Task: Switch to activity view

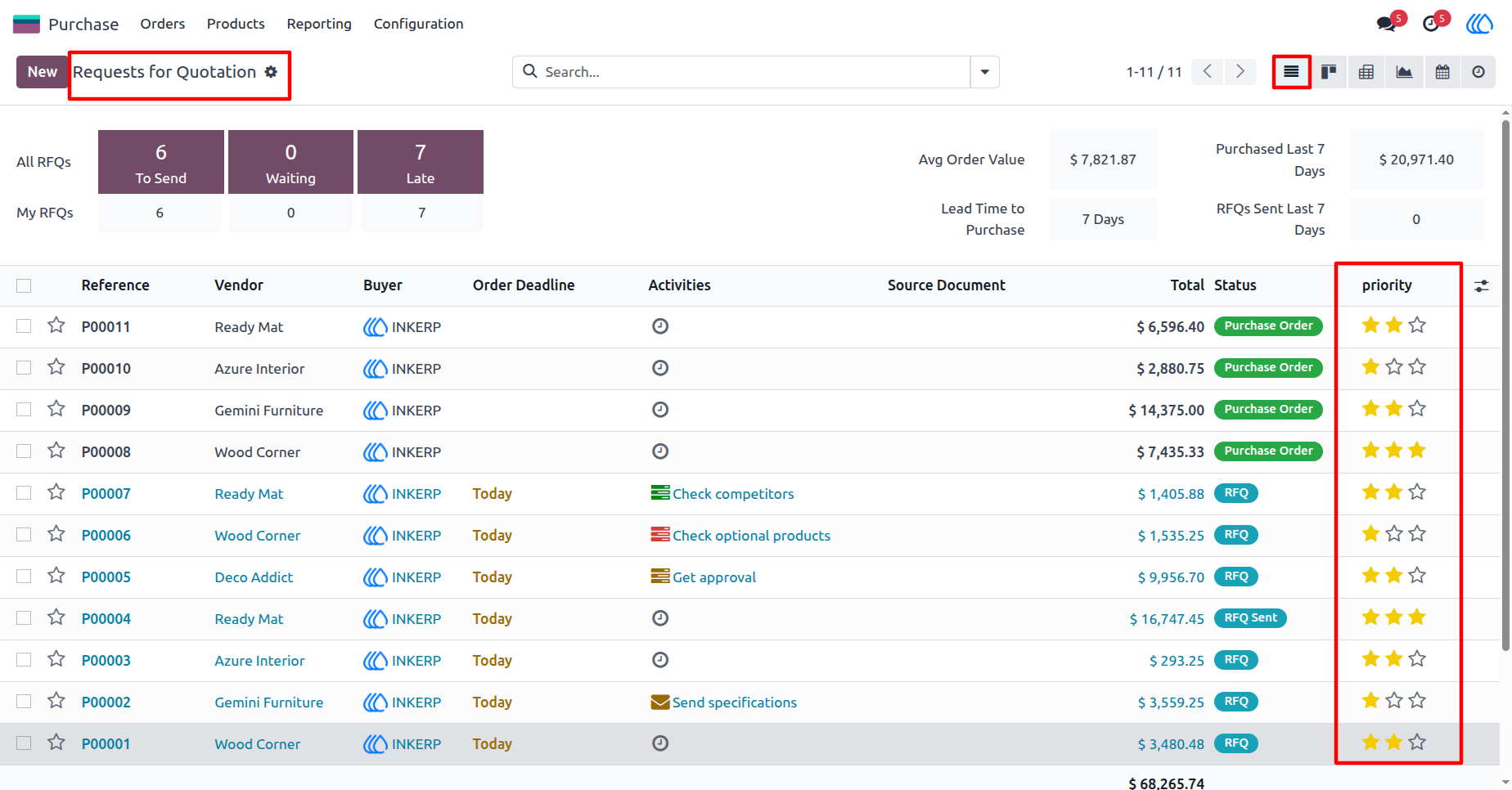Action: [x=1478, y=72]
